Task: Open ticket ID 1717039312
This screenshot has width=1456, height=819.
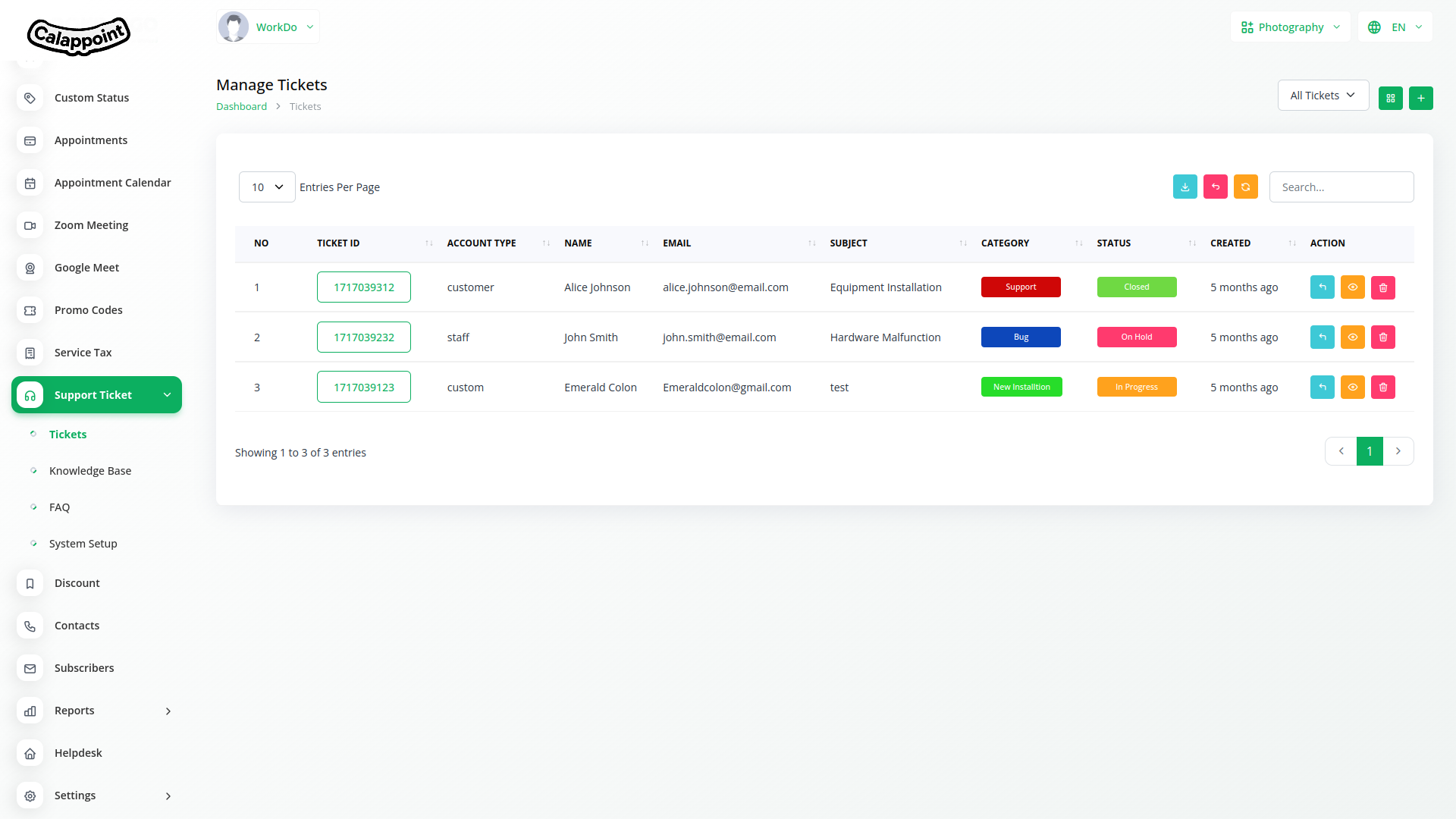Action: [x=363, y=287]
